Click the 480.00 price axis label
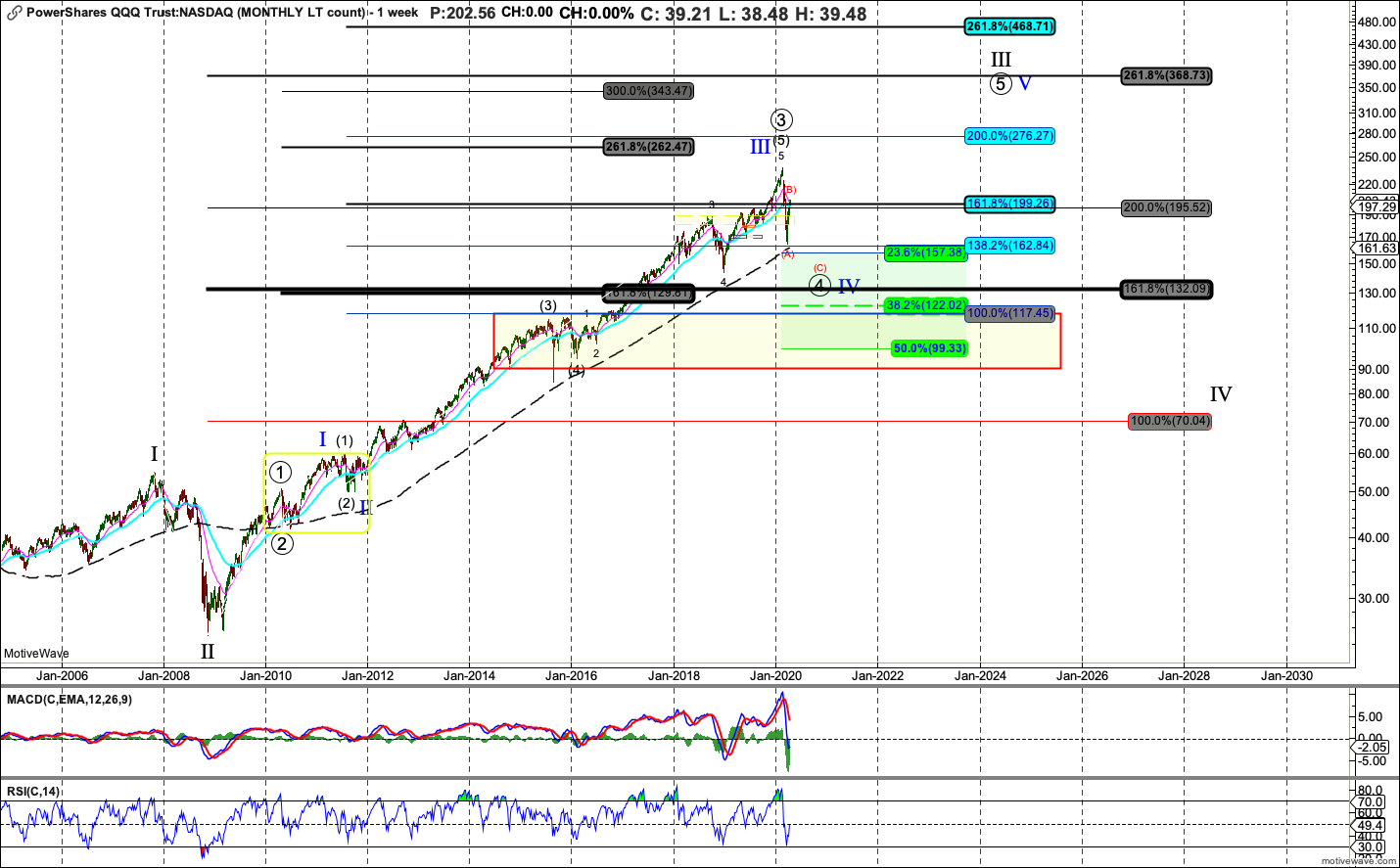 (x=1377, y=22)
